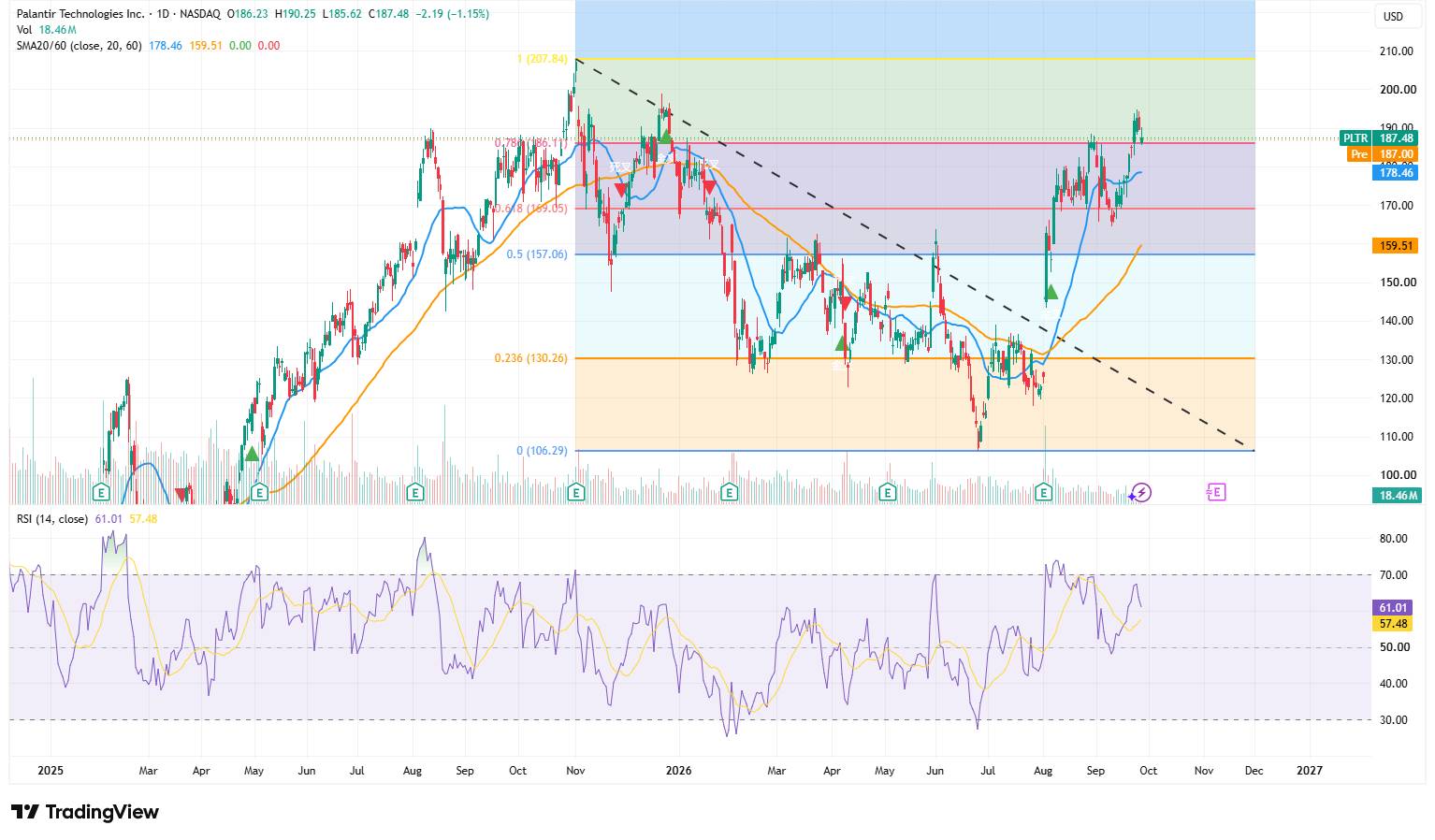Click the 80.00 RSI scale label
Image resolution: width=1435 pixels, height=840 pixels.
tap(1393, 538)
